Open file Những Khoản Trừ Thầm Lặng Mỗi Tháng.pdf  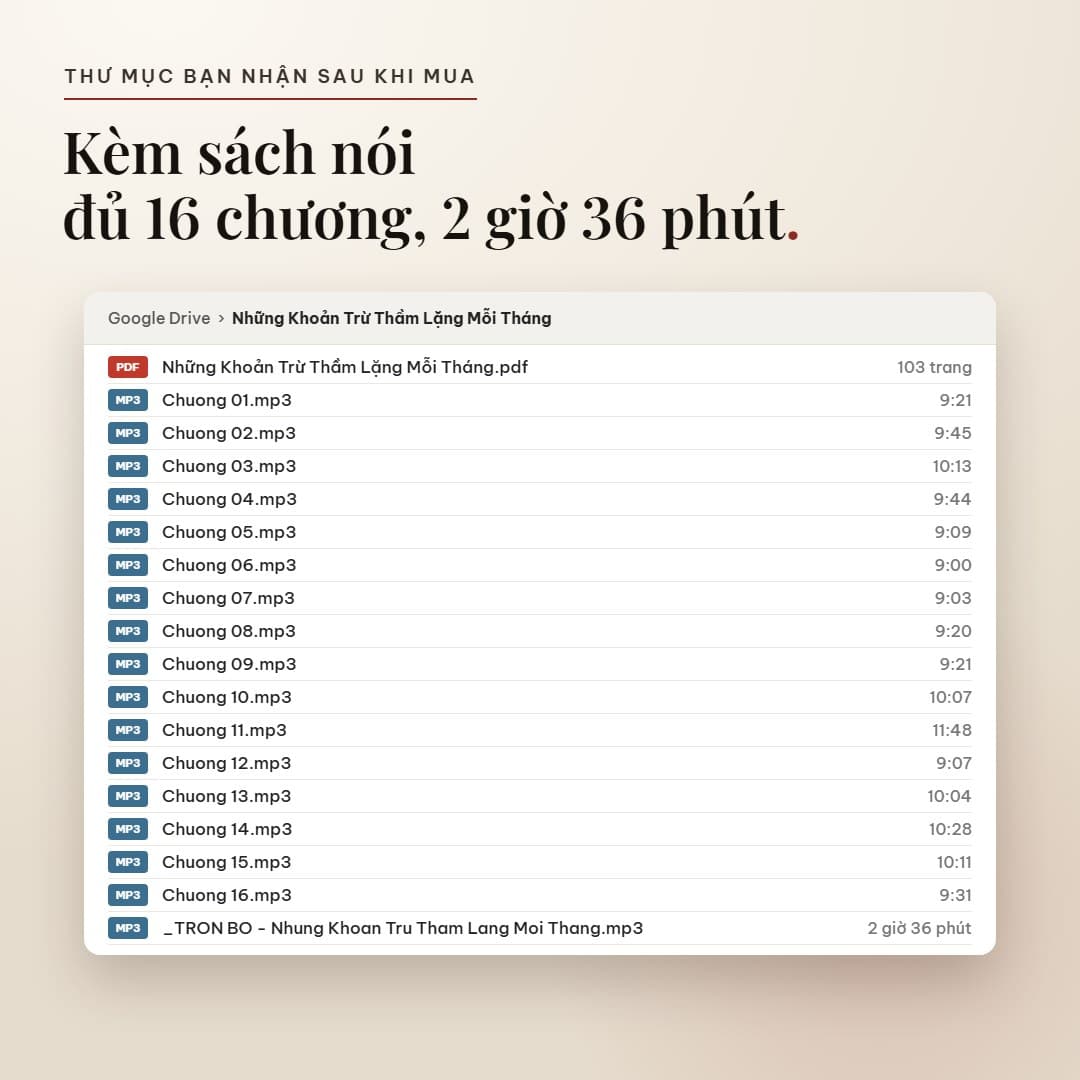pos(345,367)
